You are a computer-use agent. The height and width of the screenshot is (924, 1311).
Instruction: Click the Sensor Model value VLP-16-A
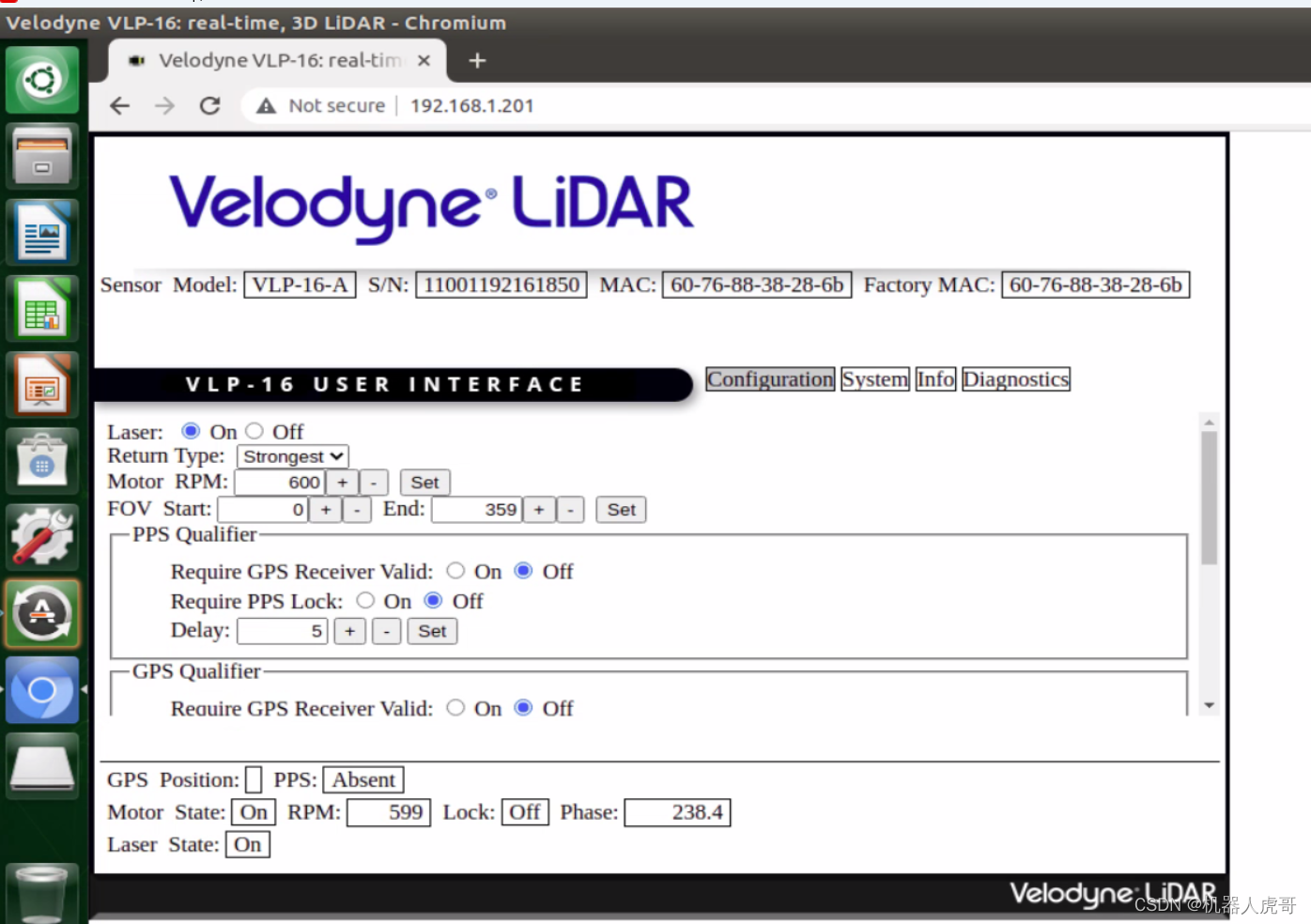tap(300, 285)
